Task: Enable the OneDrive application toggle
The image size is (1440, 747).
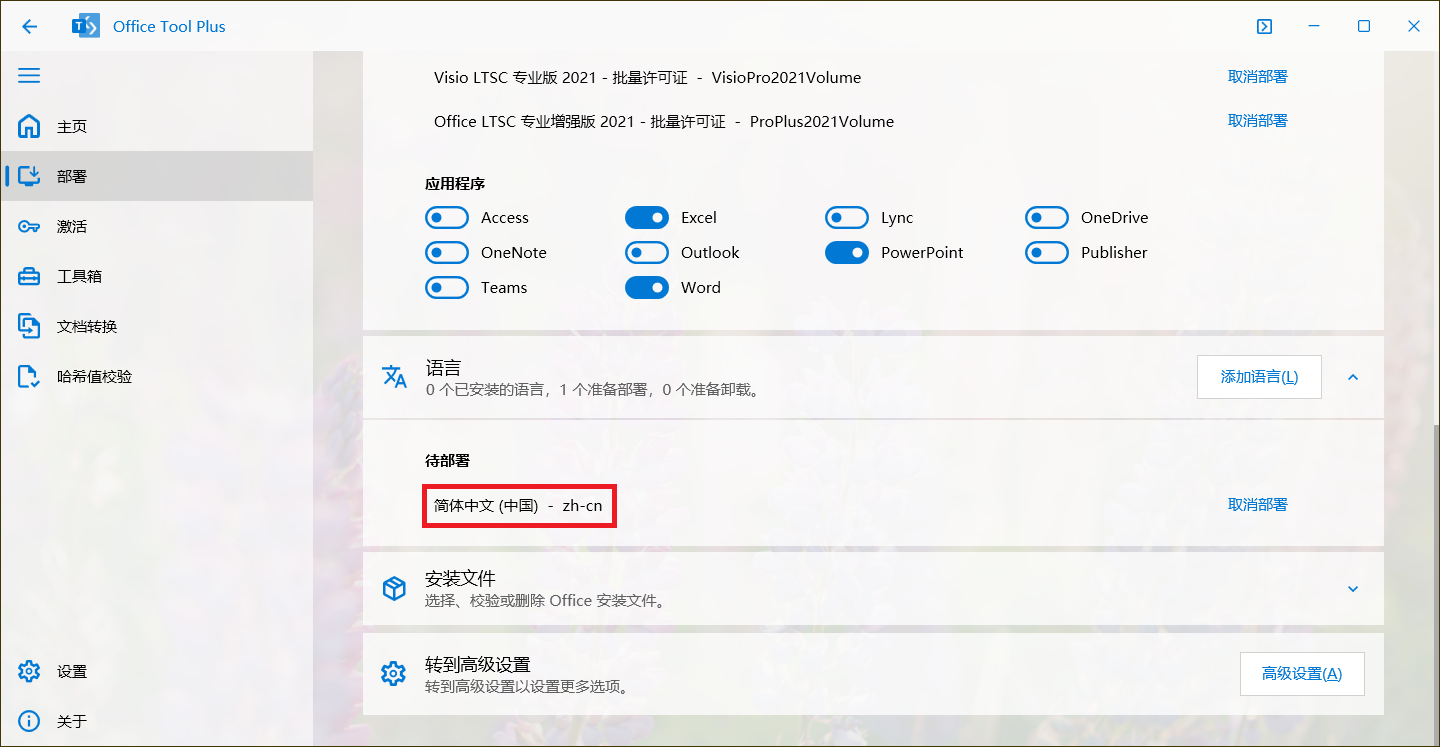Action: (x=1047, y=218)
